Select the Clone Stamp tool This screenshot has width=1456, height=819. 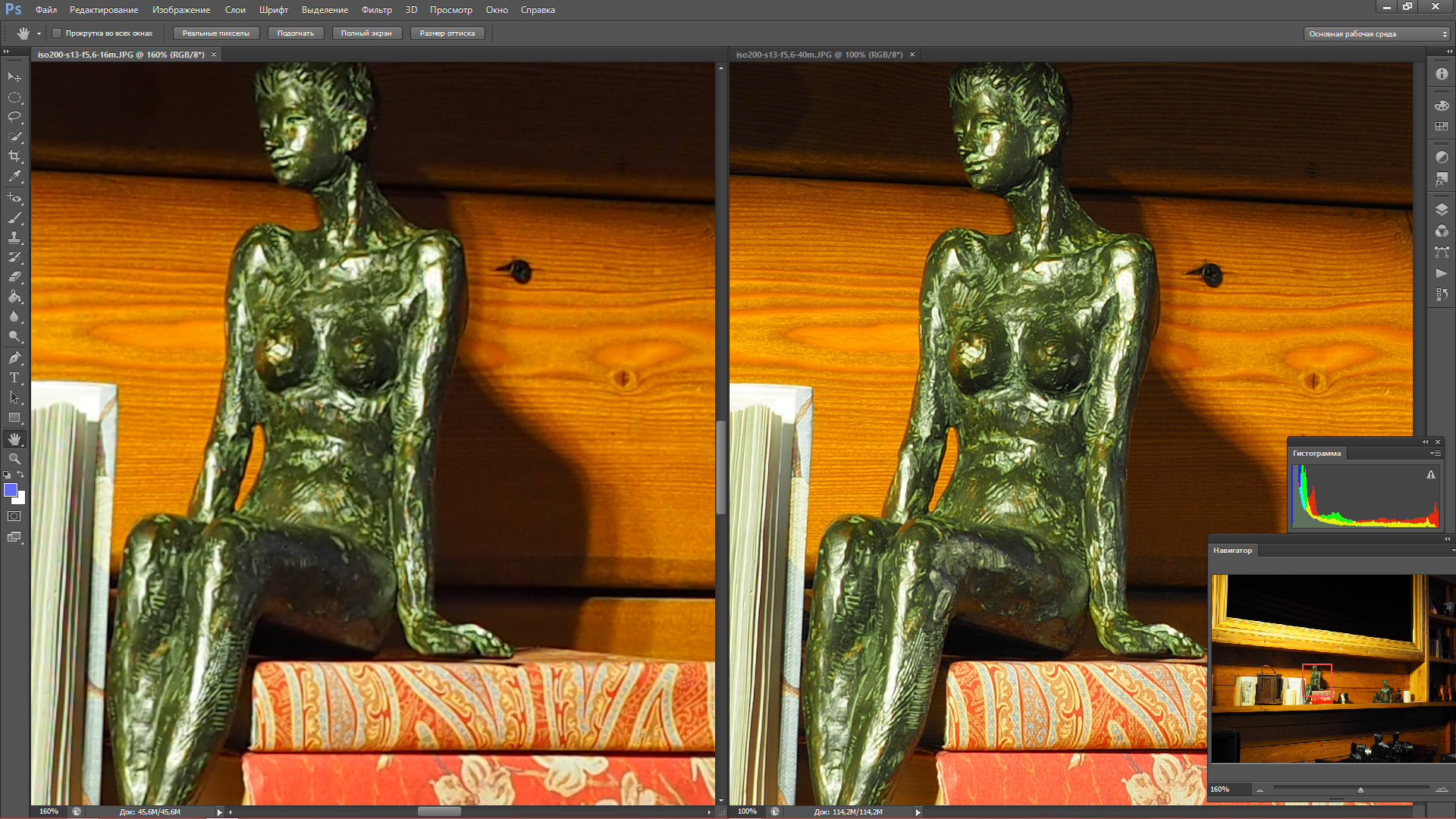(14, 237)
